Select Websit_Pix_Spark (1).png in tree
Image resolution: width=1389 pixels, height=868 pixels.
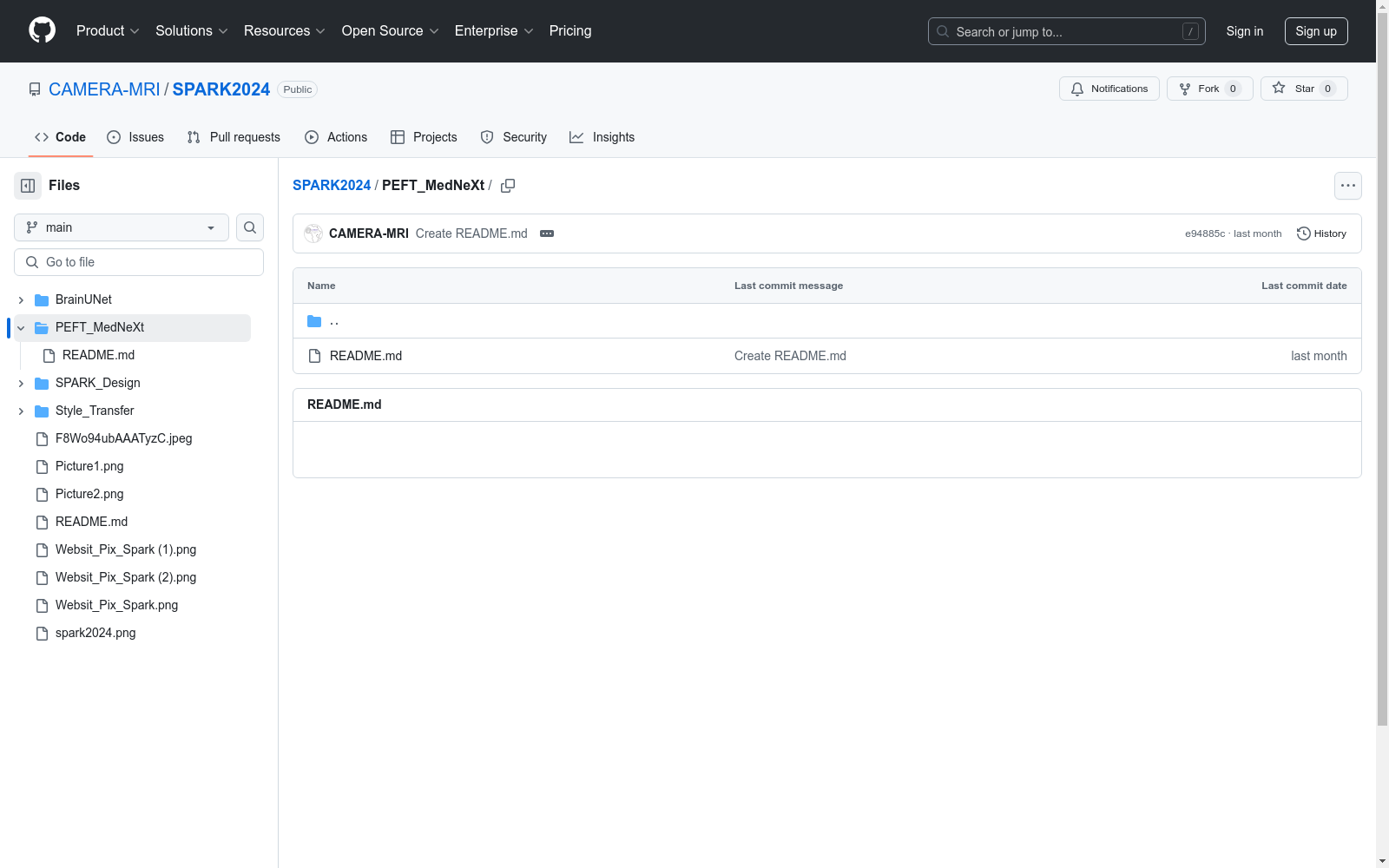(126, 549)
